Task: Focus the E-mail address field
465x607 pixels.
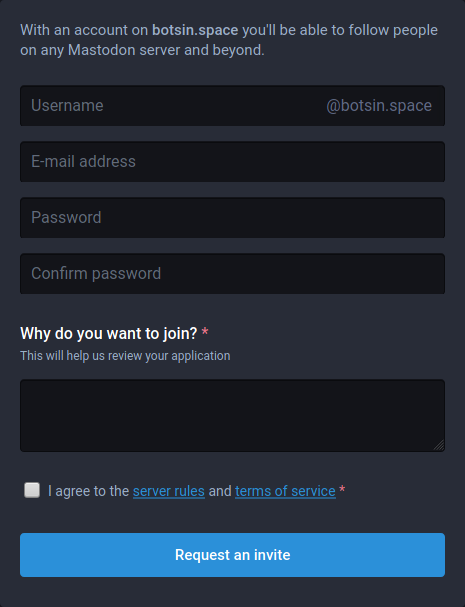Action: (232, 162)
